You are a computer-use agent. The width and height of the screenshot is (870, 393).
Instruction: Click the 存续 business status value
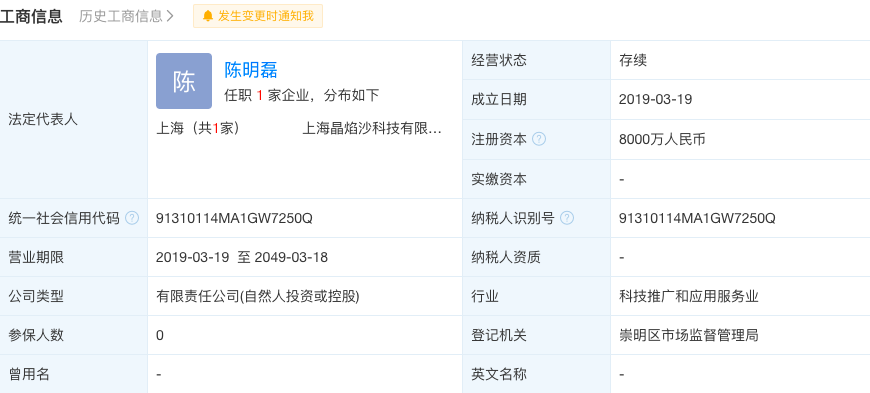633,60
